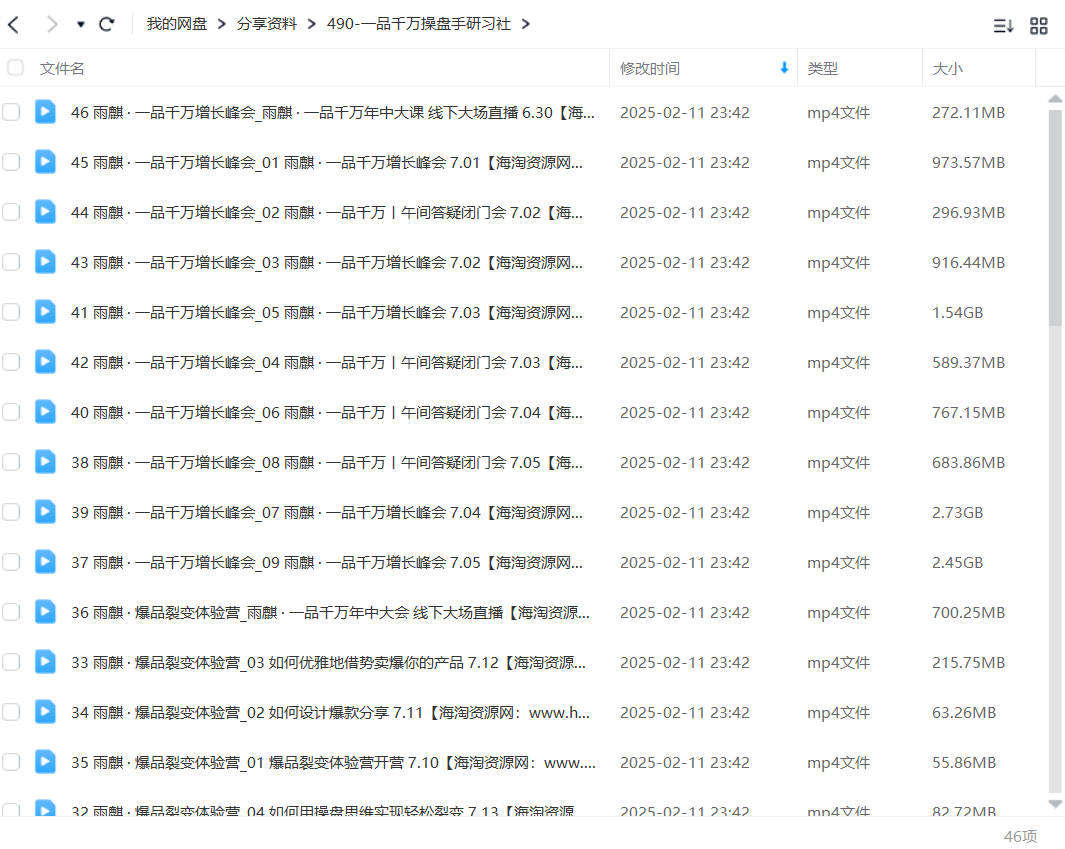Click the 我的网盘 breadcrumb

pyautogui.click(x=177, y=24)
